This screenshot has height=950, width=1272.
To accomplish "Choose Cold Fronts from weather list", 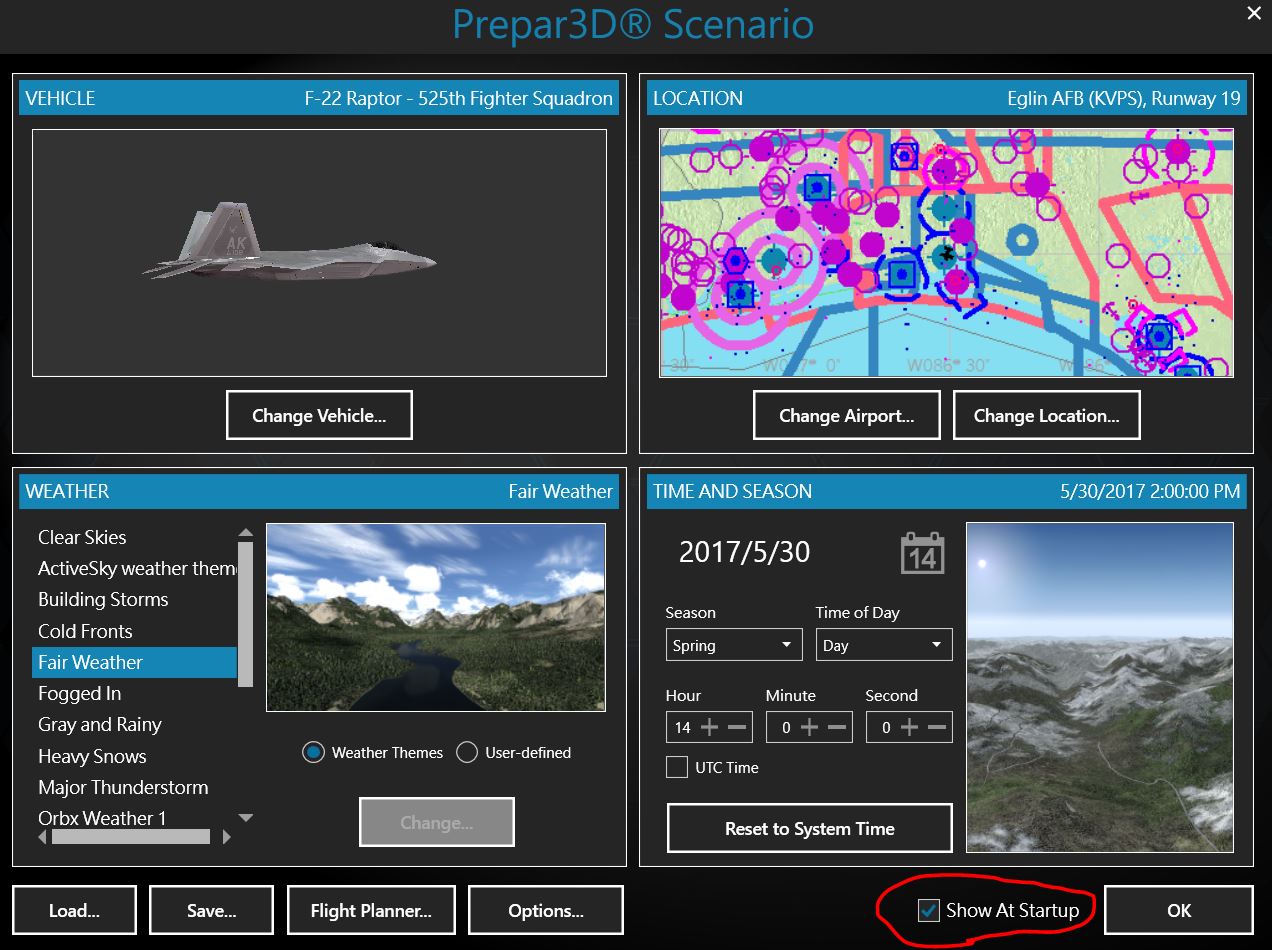I will (x=85, y=631).
